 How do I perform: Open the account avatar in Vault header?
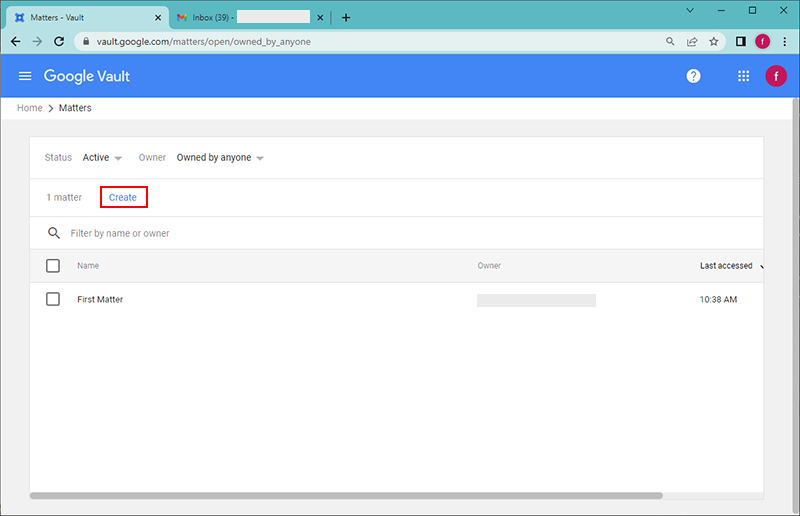[776, 76]
